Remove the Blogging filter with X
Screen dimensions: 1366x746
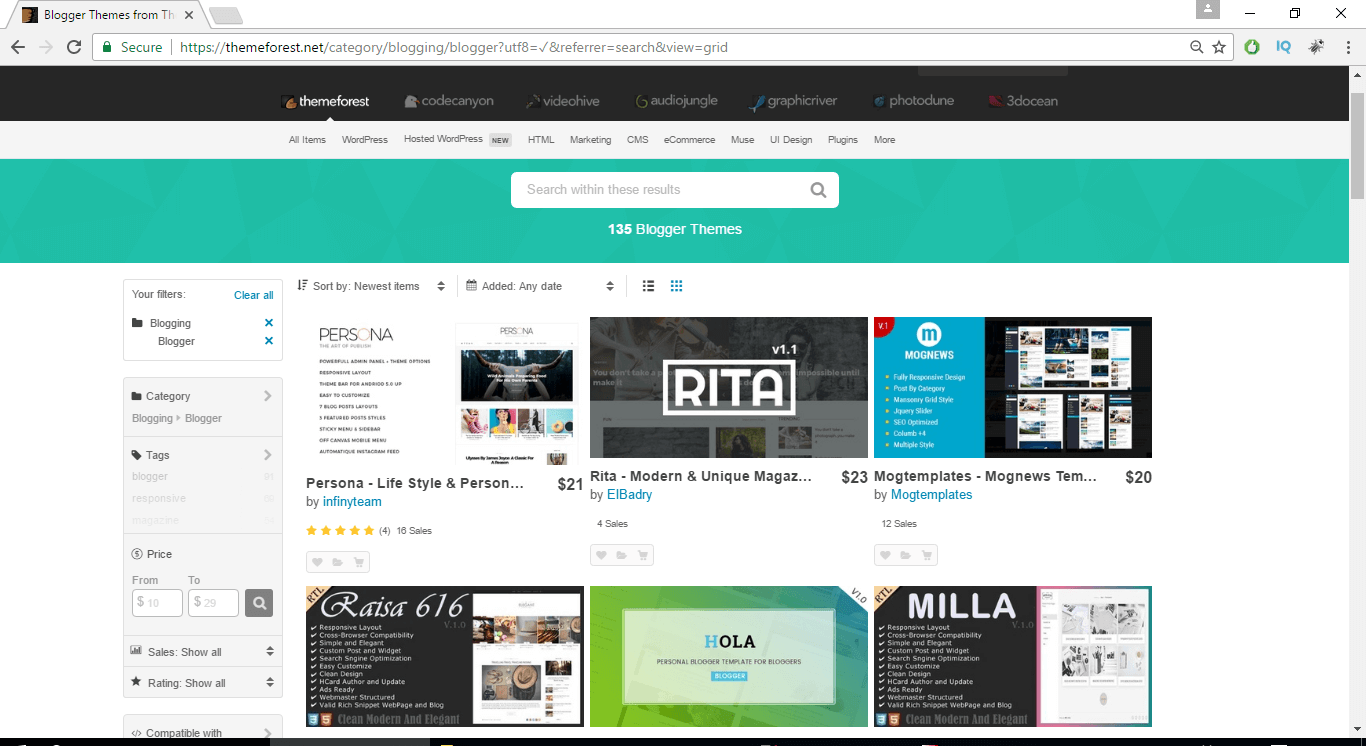268,323
